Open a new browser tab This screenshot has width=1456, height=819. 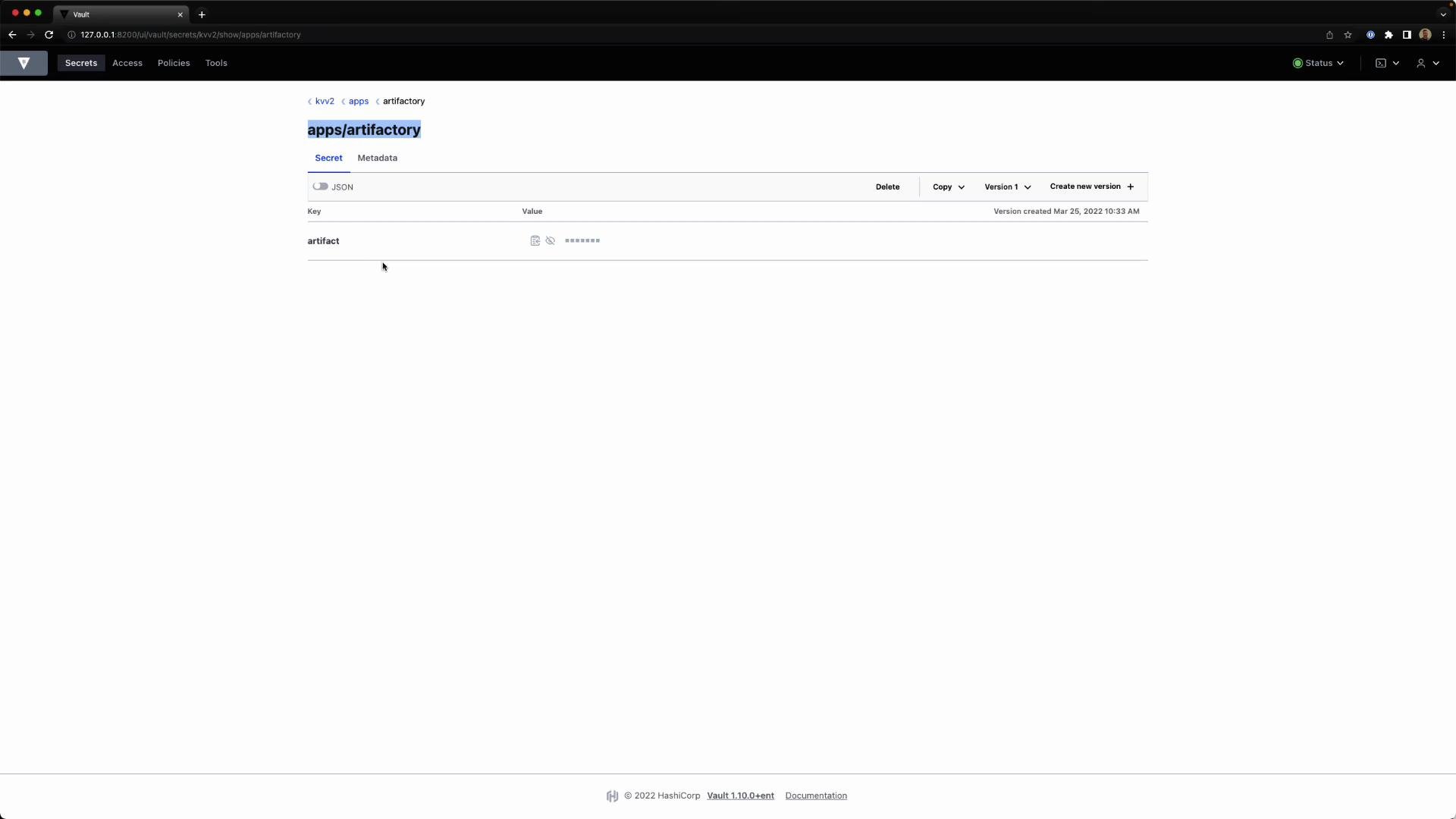(x=202, y=14)
